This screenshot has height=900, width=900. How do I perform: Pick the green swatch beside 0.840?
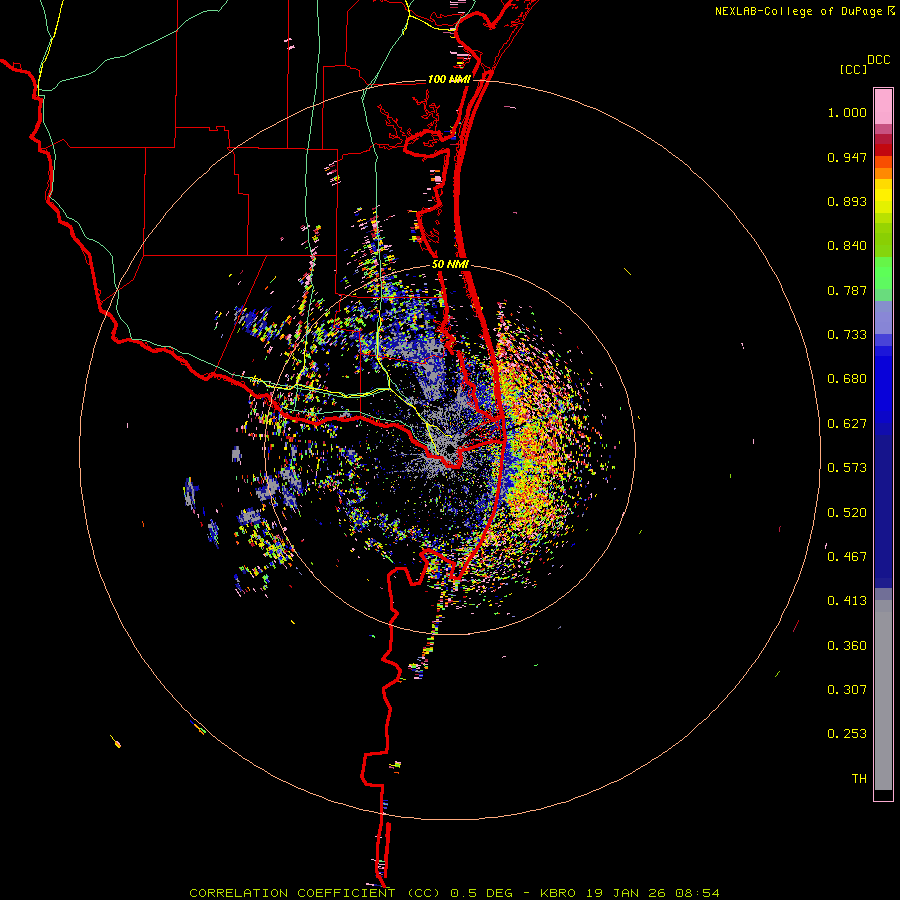point(883,240)
